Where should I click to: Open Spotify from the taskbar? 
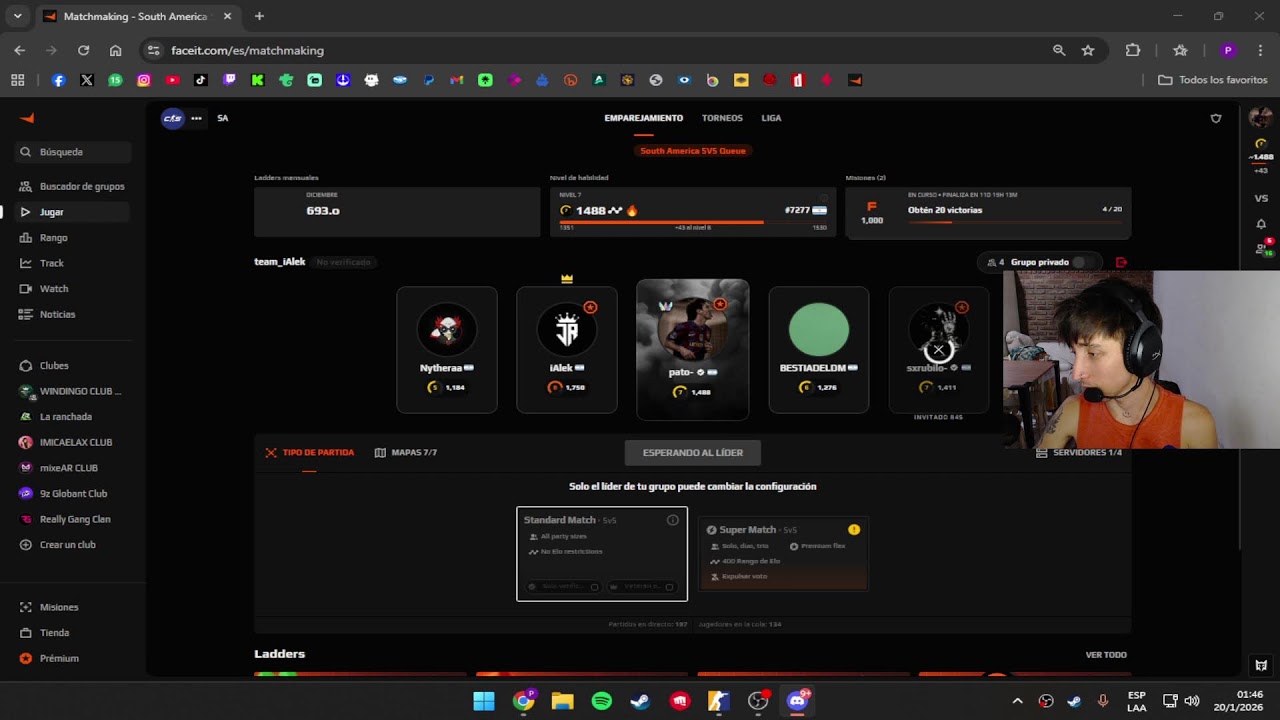[x=602, y=701]
